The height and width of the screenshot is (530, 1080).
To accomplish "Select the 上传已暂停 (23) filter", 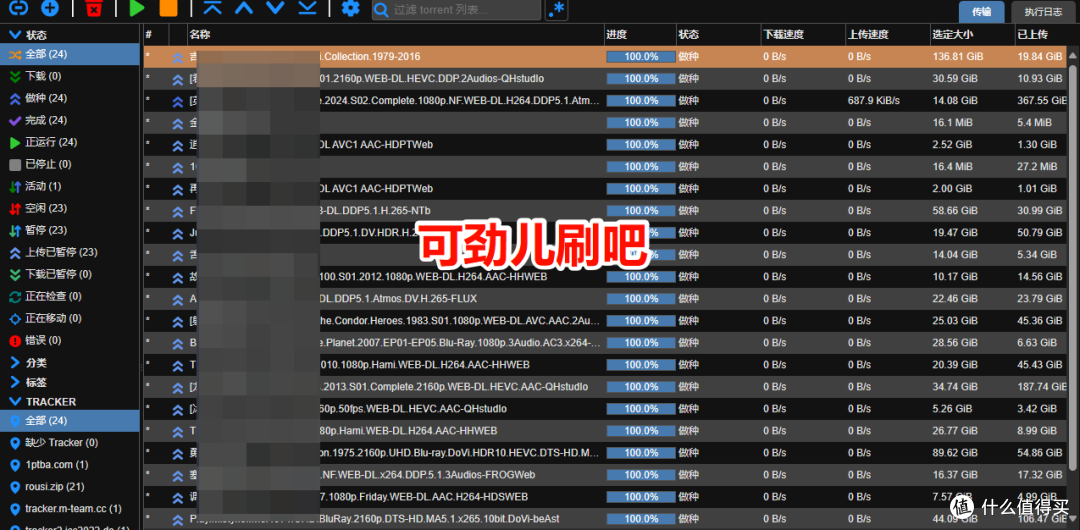I will pos(70,252).
